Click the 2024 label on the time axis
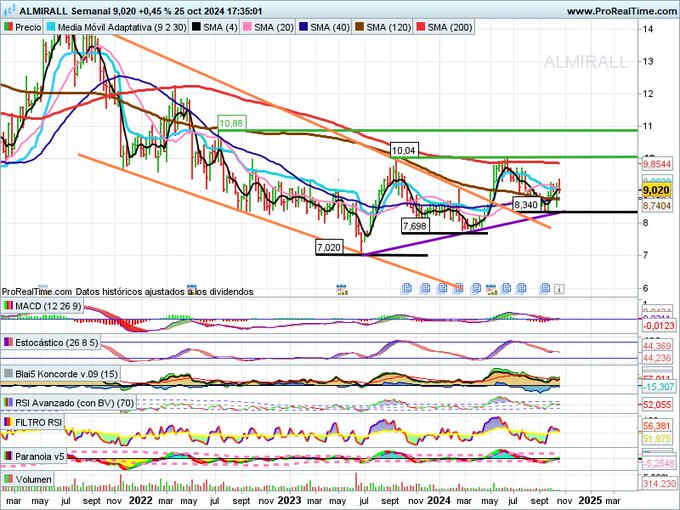 click(x=440, y=500)
